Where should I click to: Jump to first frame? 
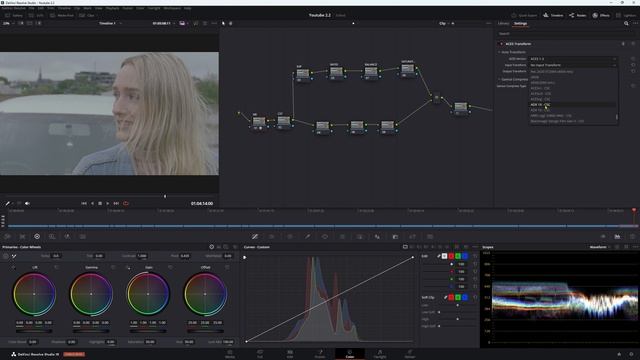(x=84, y=203)
